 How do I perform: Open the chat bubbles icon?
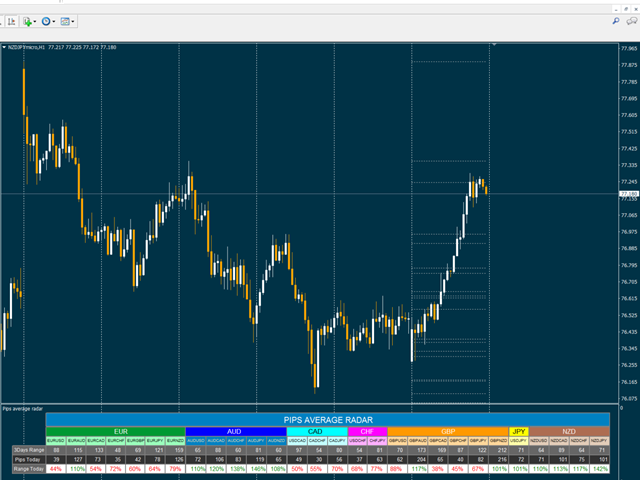632,21
